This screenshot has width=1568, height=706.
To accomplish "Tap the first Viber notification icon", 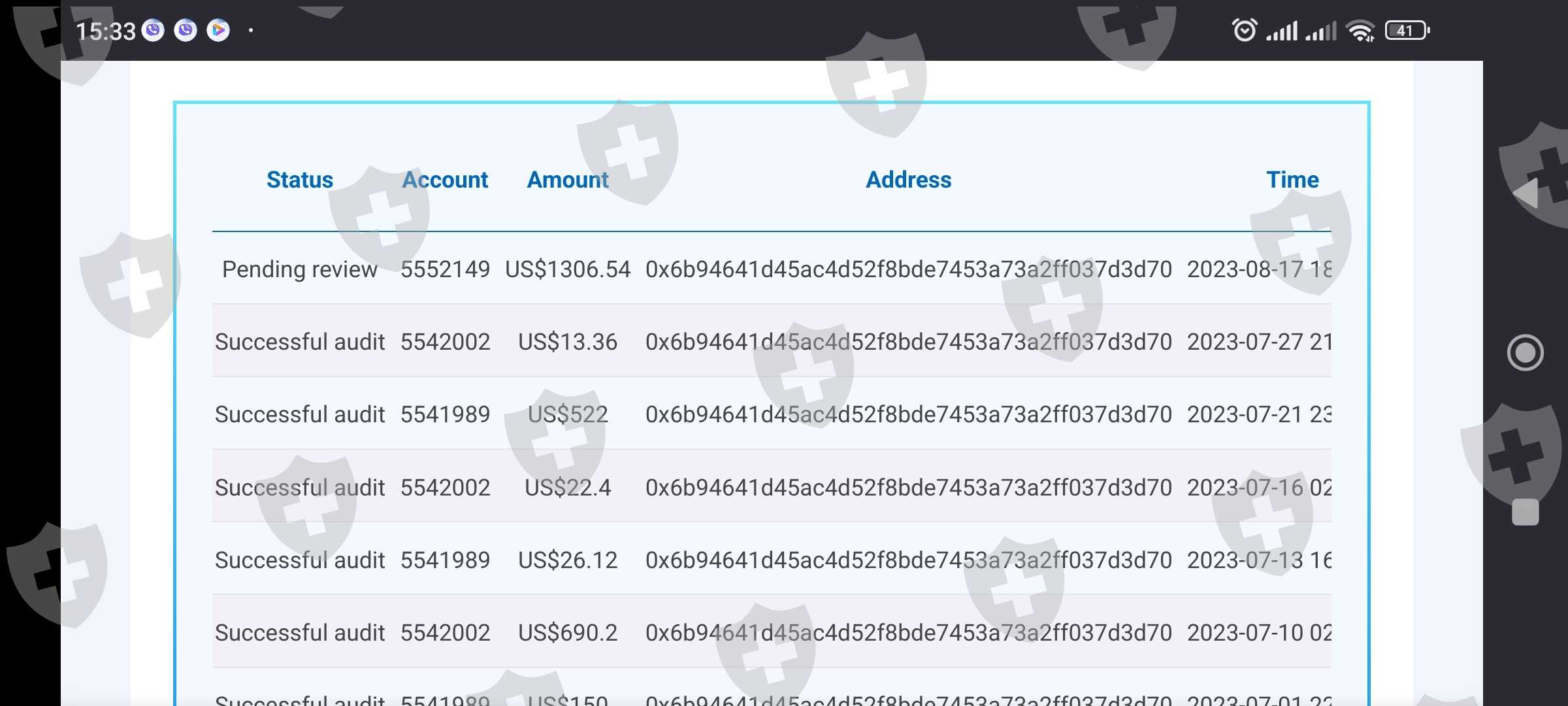I will (x=154, y=30).
